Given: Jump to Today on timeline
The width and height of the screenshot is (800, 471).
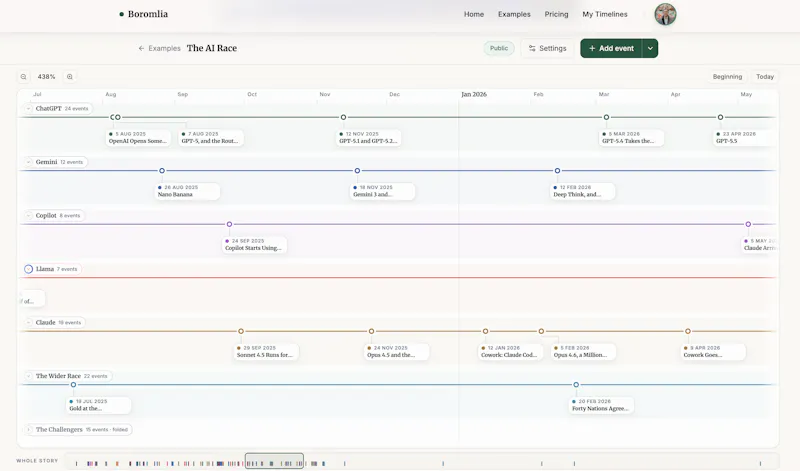Looking at the screenshot, I should point(764,77).
